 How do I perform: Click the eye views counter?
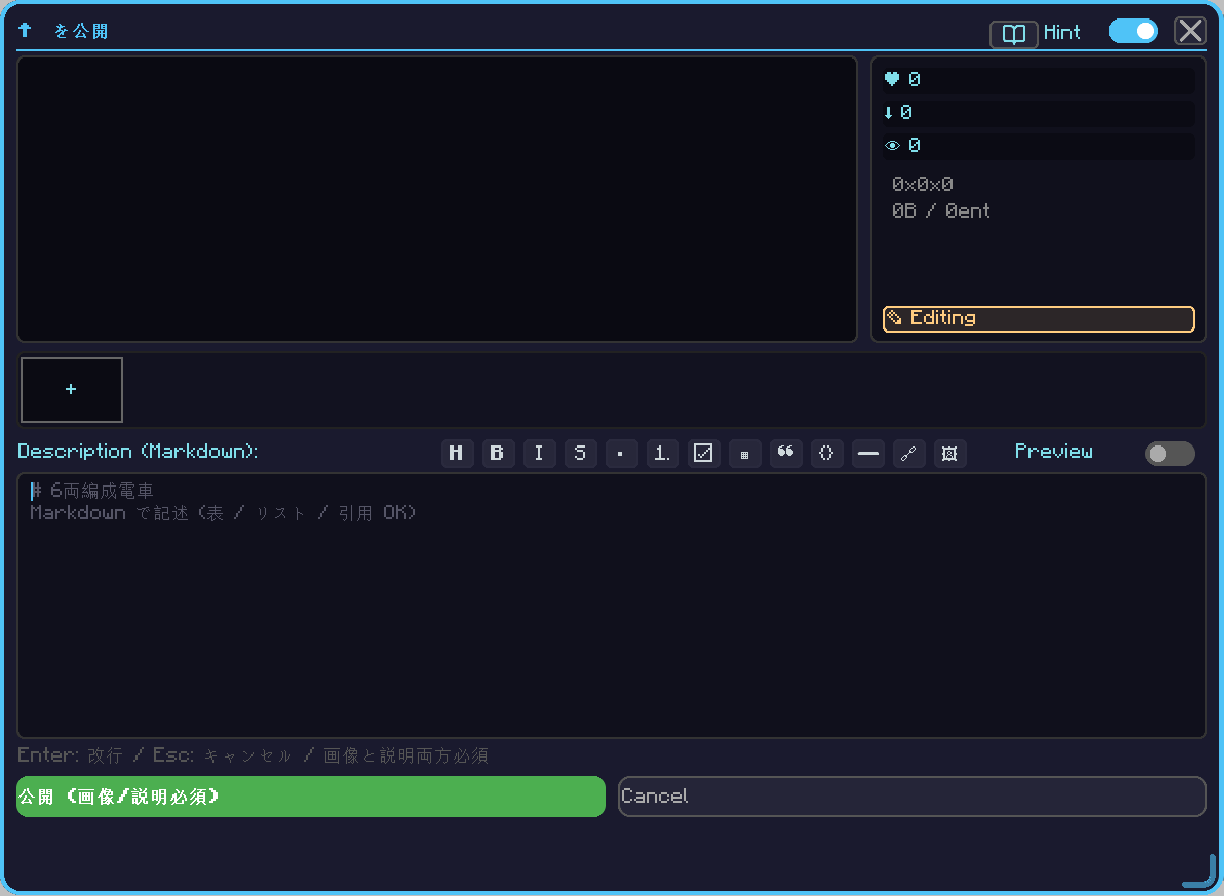tap(1039, 146)
